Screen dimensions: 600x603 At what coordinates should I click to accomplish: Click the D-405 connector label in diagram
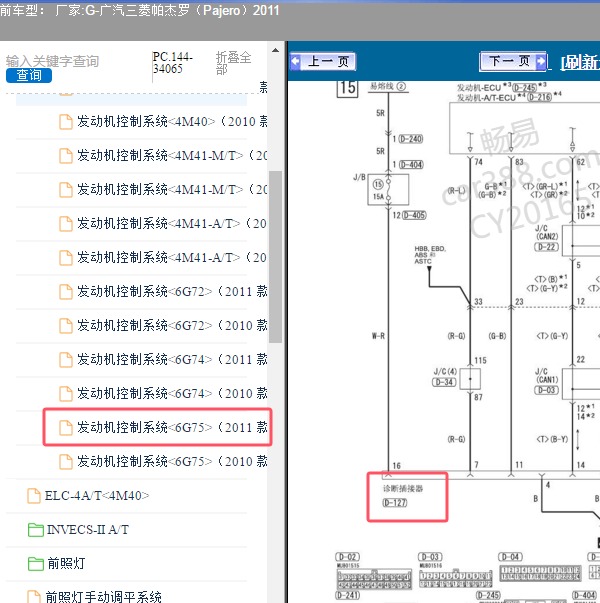click(x=414, y=215)
